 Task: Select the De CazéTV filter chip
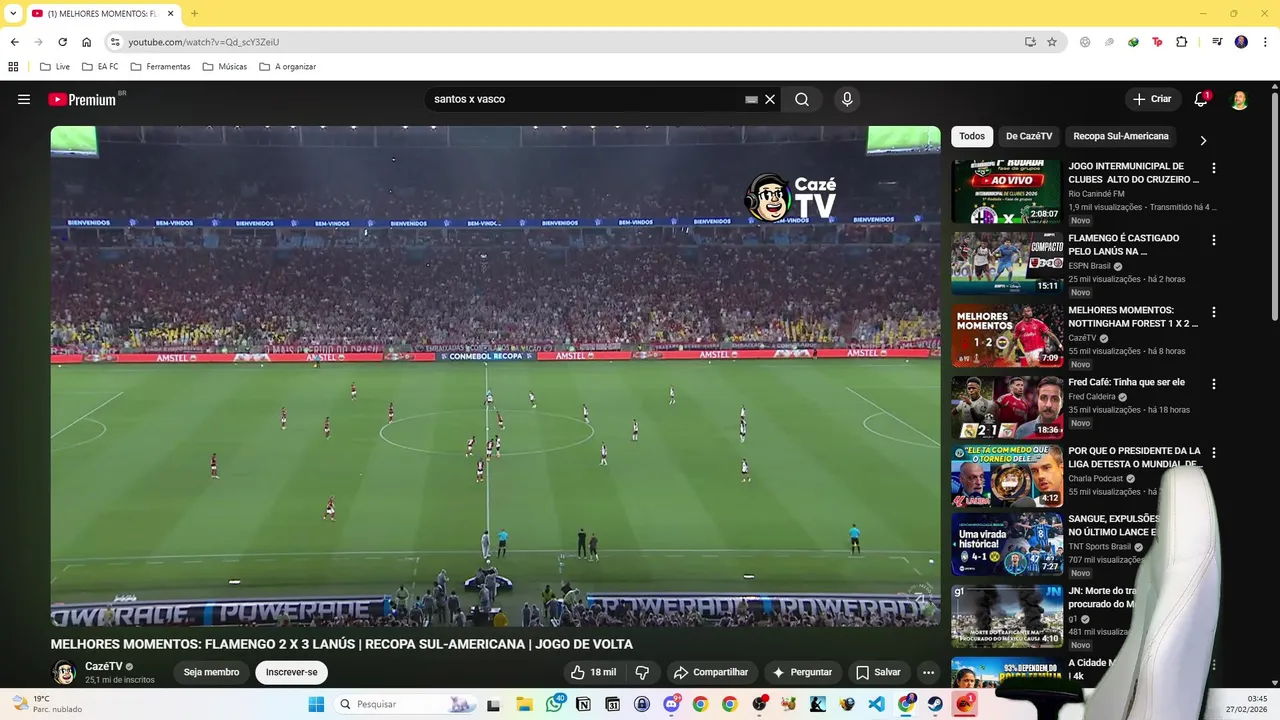(x=1029, y=136)
